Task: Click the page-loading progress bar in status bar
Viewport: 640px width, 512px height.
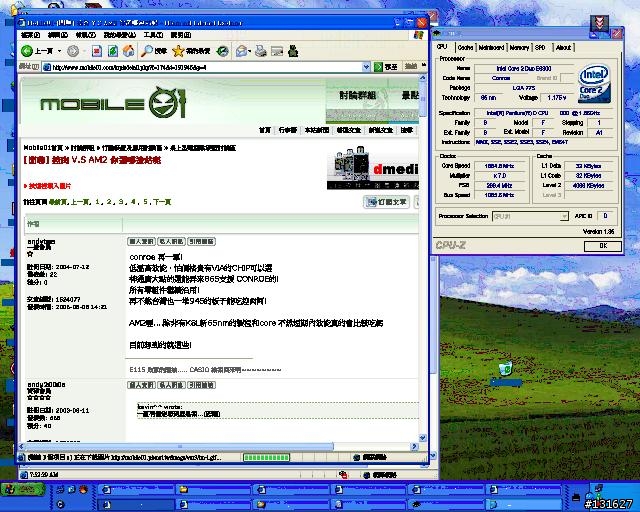Action: point(266,457)
